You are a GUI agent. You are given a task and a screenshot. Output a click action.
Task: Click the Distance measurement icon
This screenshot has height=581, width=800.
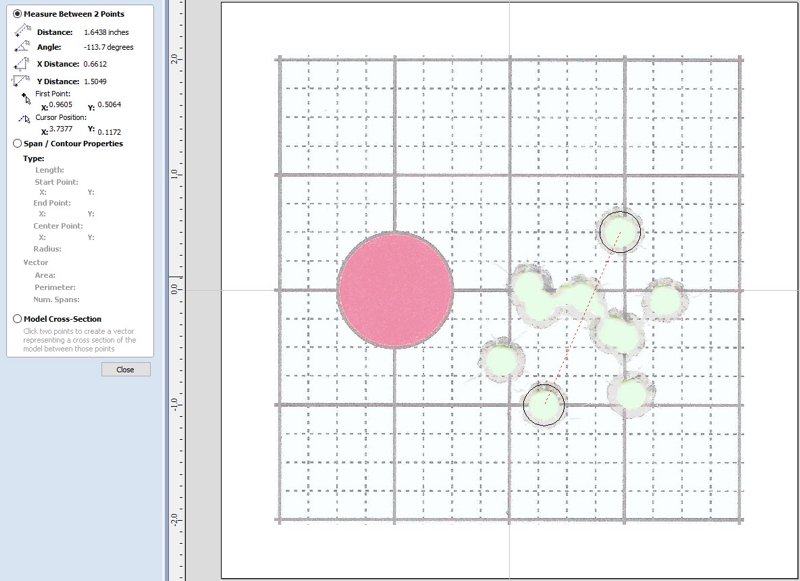click(x=22, y=31)
